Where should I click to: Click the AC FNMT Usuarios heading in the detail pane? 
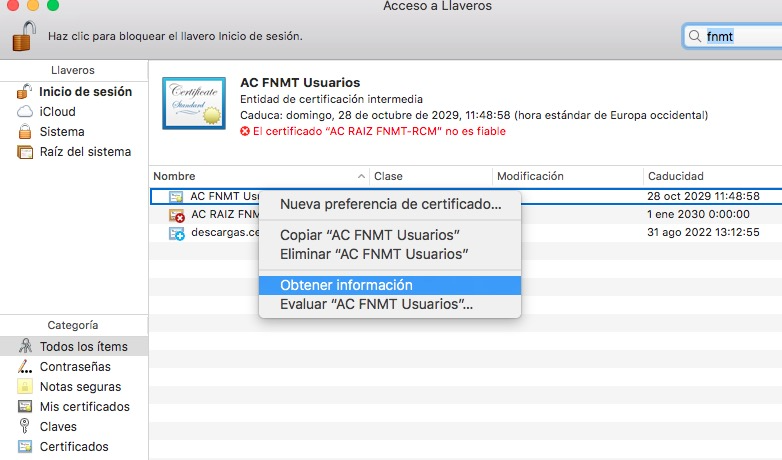[x=300, y=82]
